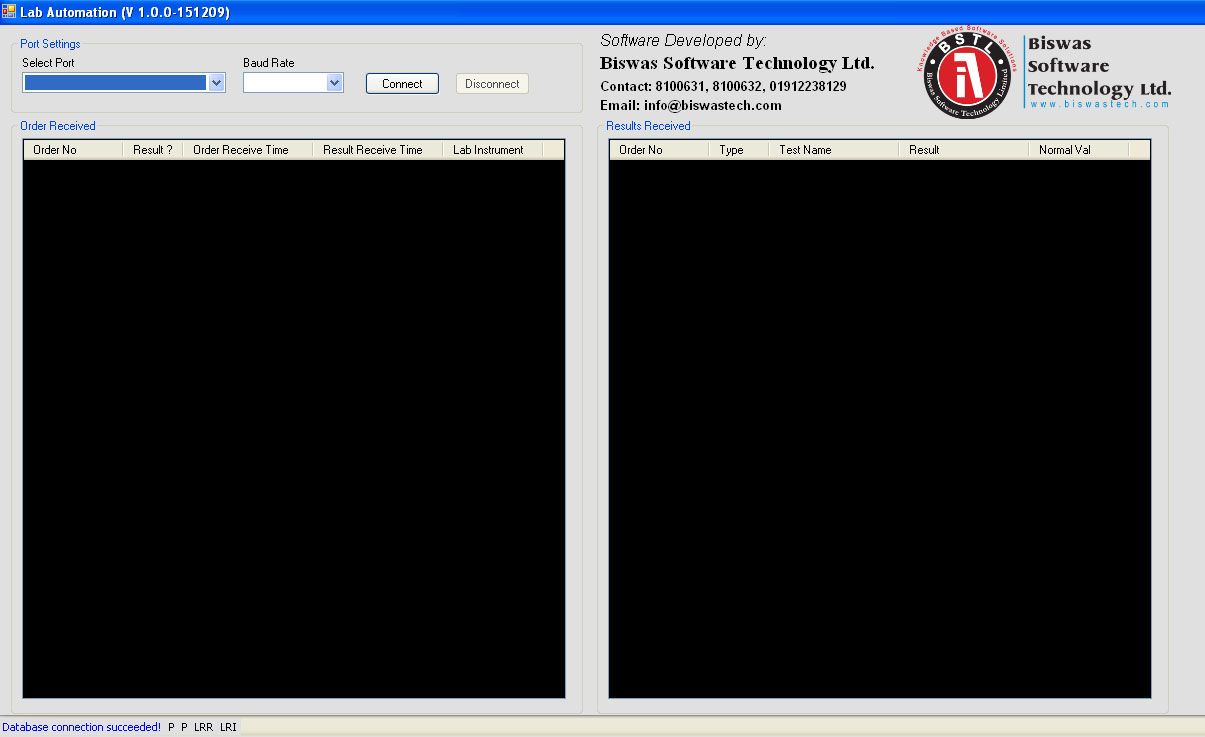Screen dimensions: 1205x737
Task: Click the Lab Automation title bar icon
Action: (9, 12)
